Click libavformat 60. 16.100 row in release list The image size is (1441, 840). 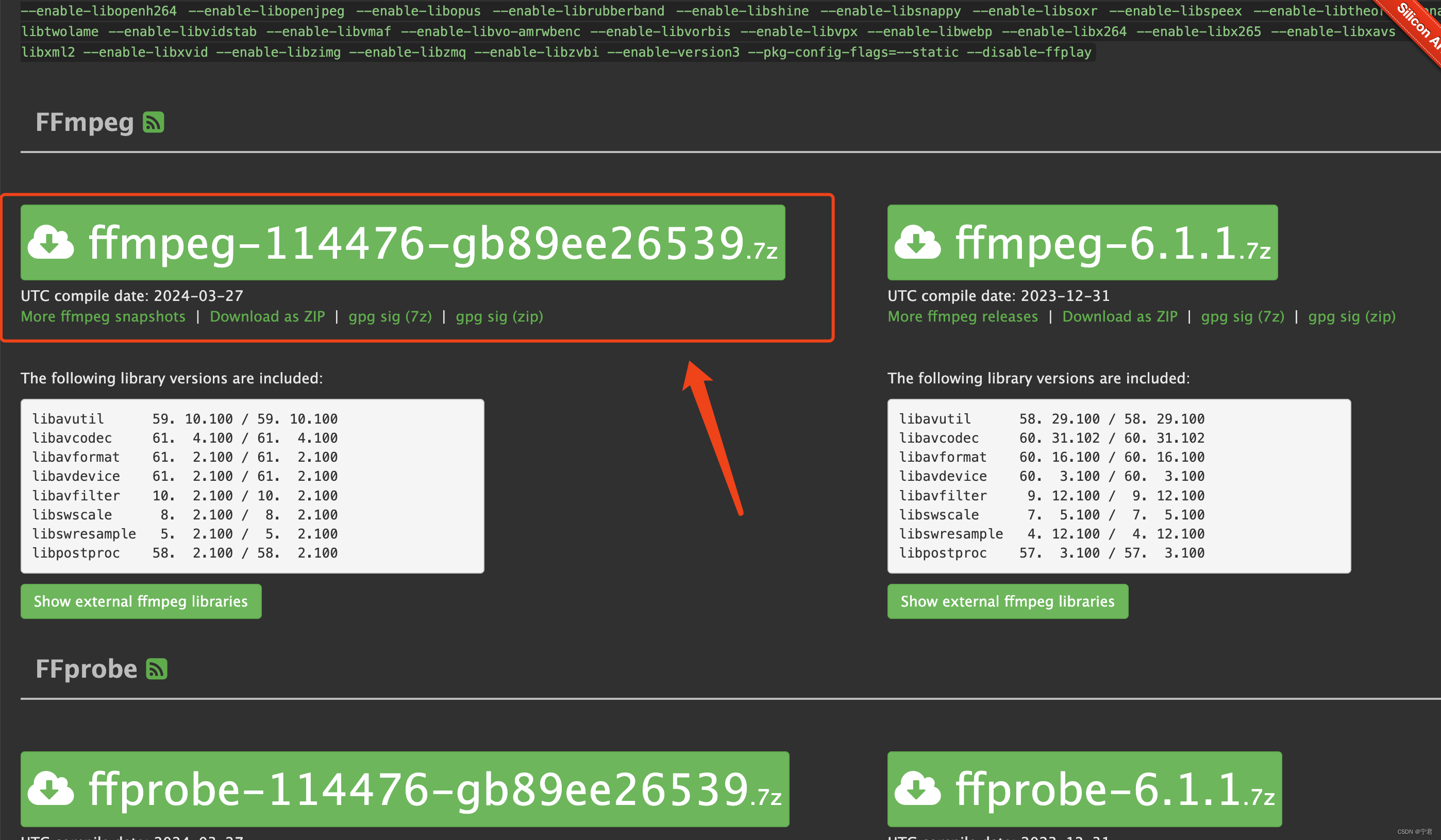click(x=1051, y=458)
